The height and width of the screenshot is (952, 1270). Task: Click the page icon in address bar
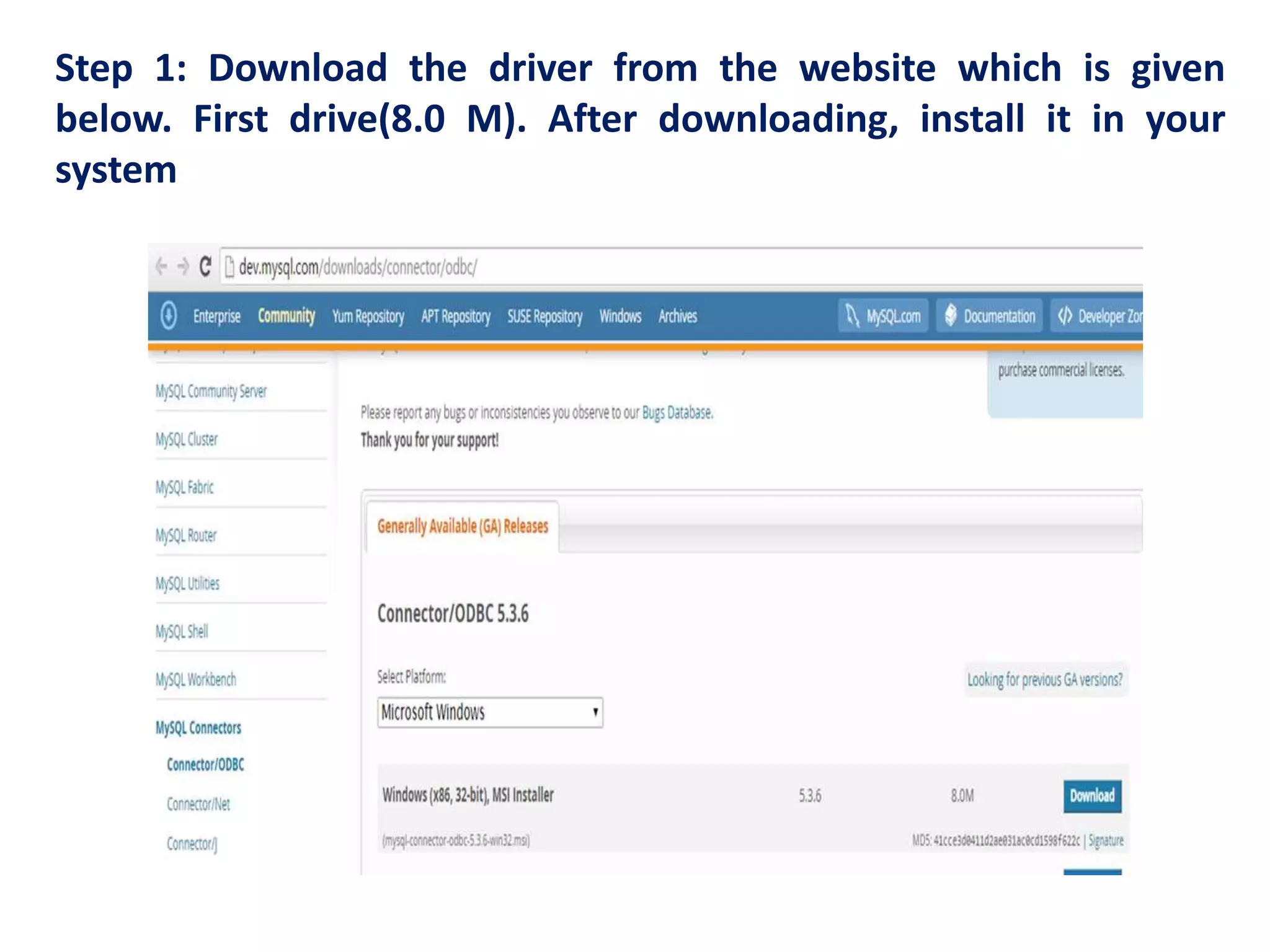pos(229,267)
